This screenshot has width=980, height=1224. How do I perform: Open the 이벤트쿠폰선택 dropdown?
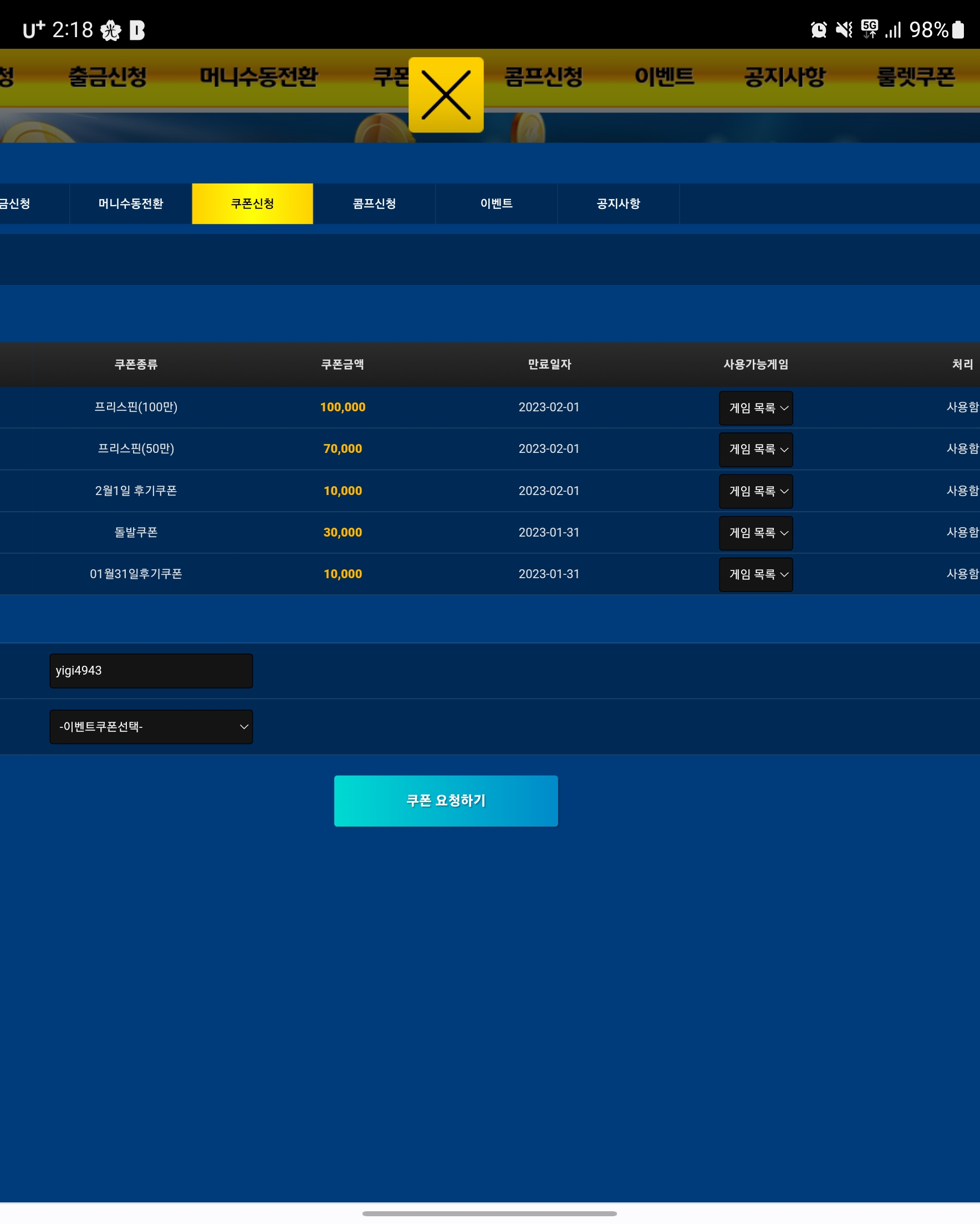(151, 727)
